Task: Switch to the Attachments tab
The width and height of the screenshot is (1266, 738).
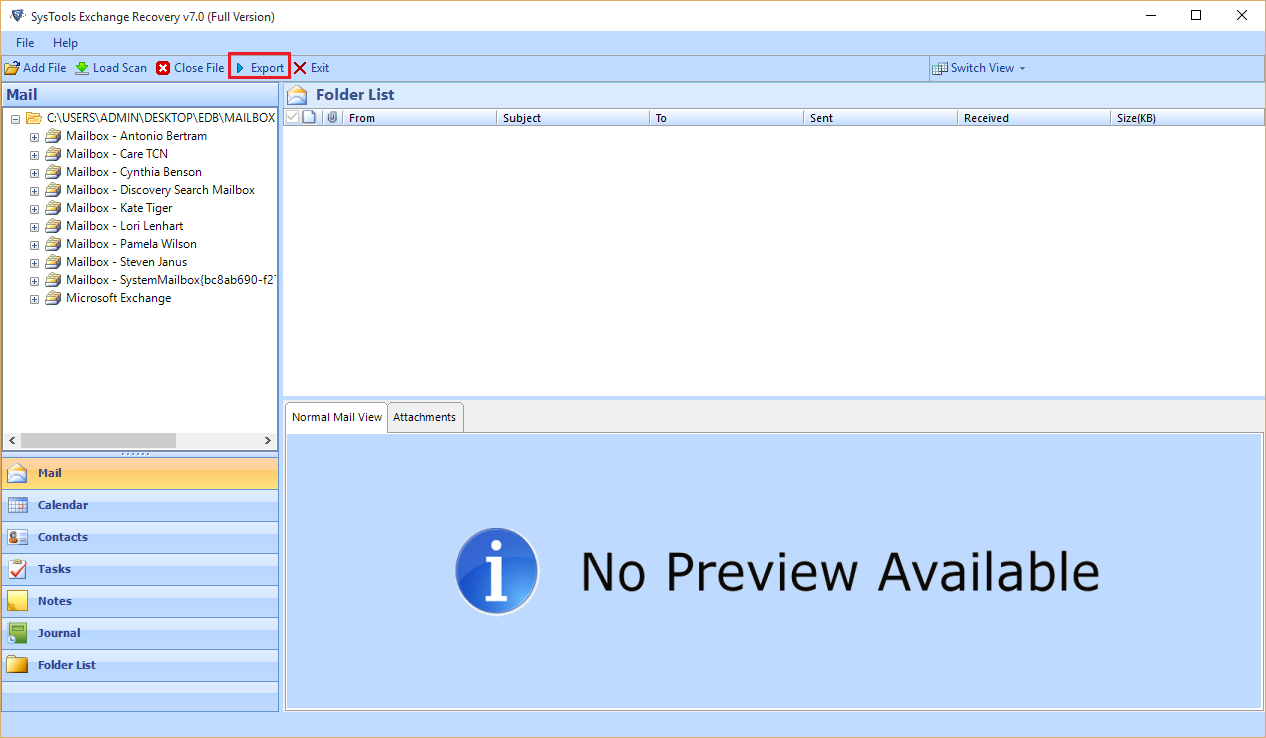Action: [424, 417]
